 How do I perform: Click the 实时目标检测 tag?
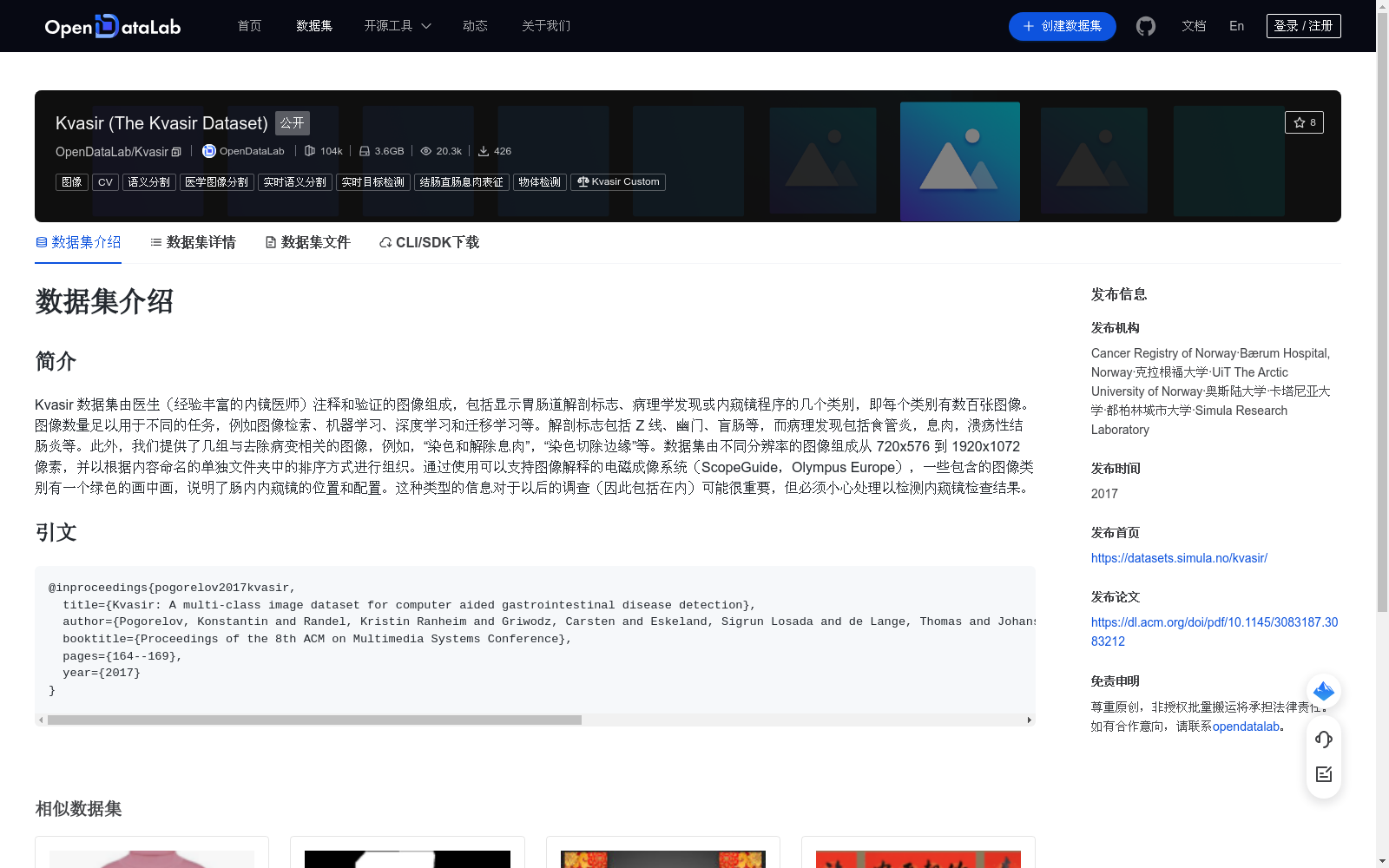click(x=373, y=182)
